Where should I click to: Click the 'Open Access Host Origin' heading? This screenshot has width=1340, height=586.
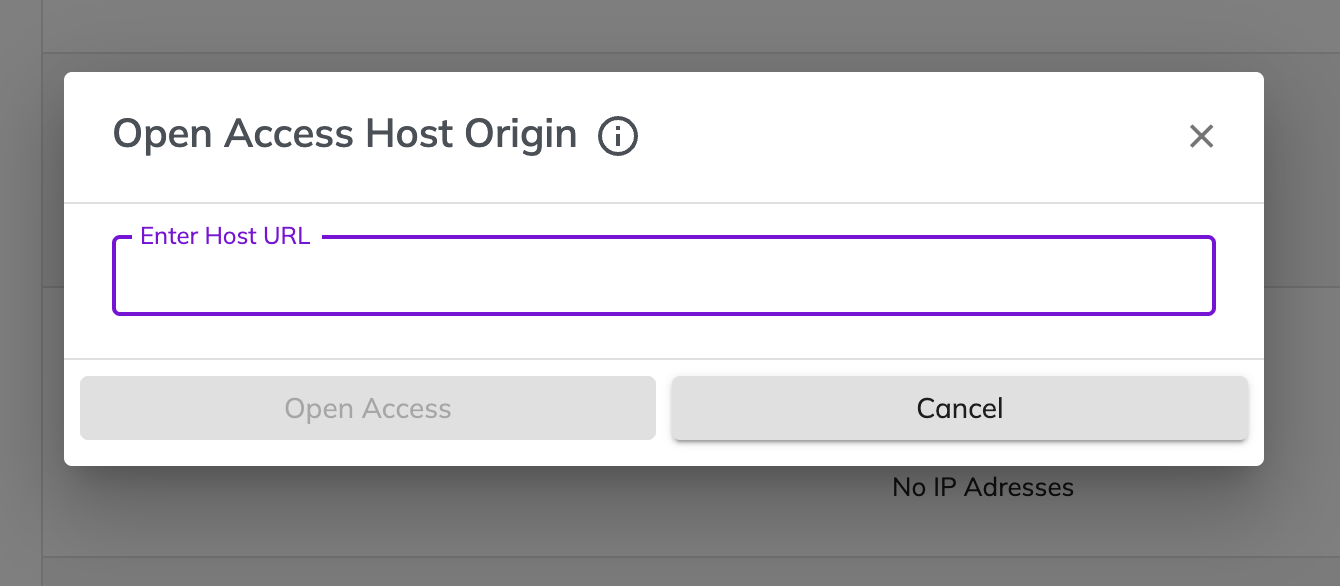(345, 134)
